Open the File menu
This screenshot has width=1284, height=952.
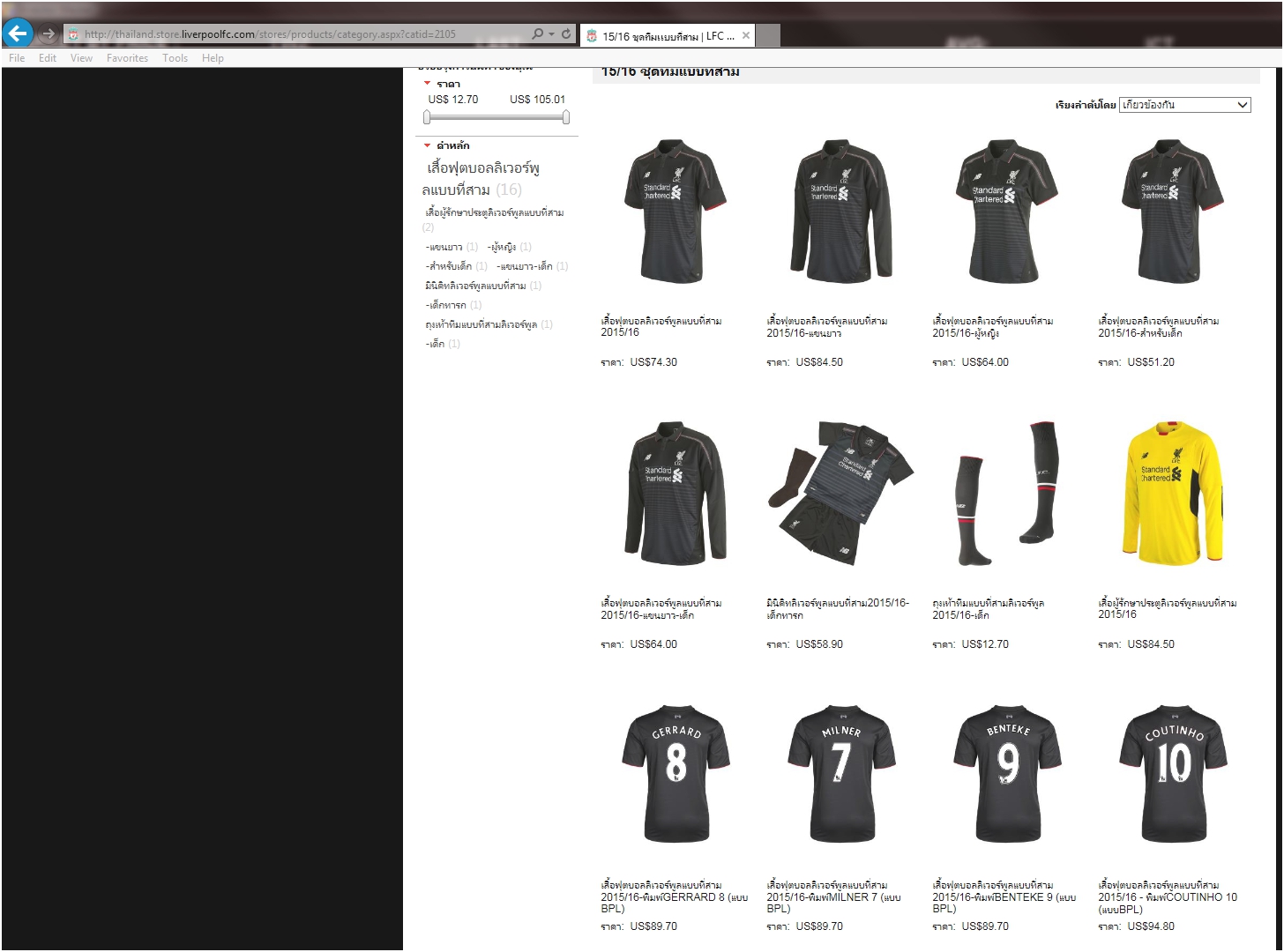point(17,58)
